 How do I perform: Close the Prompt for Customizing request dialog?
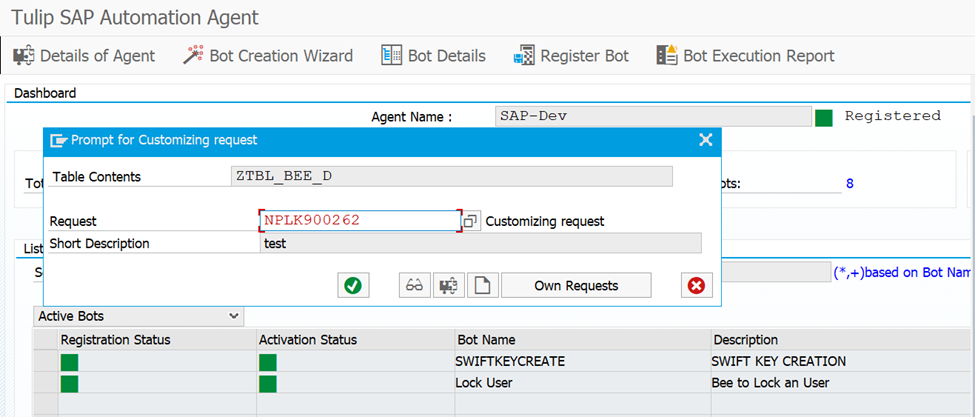(x=706, y=140)
